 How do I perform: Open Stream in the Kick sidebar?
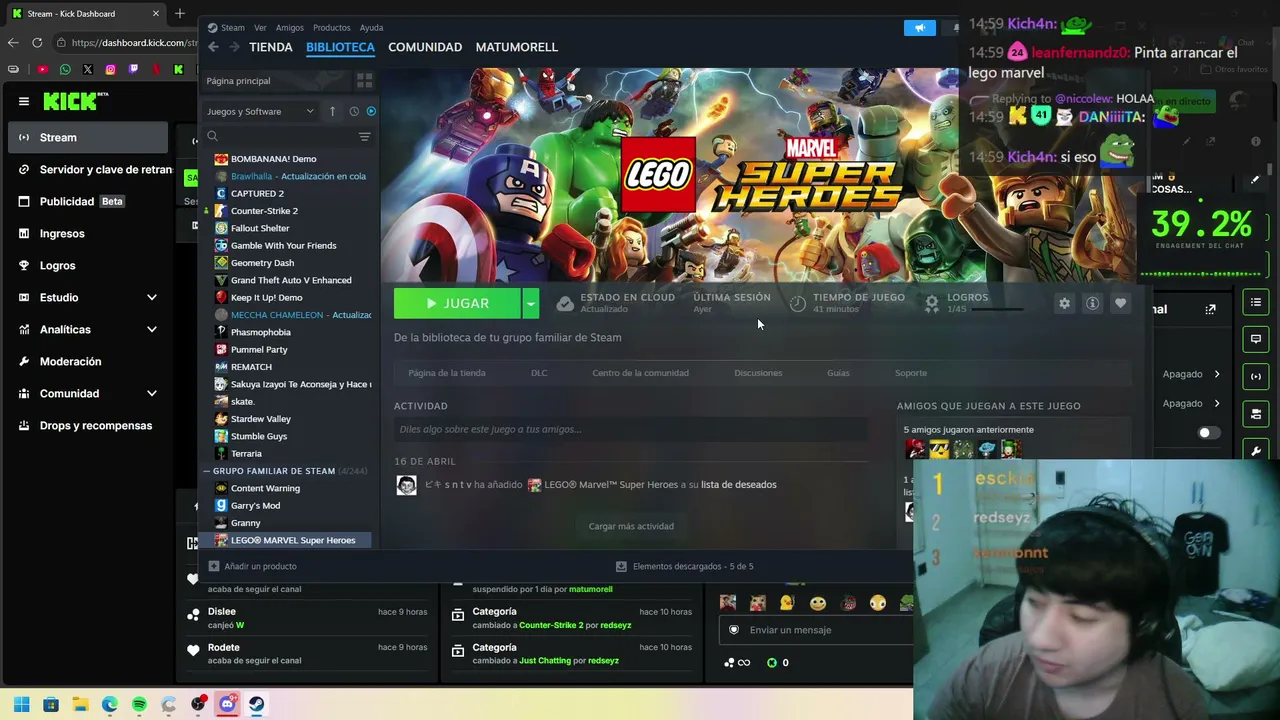(88, 137)
